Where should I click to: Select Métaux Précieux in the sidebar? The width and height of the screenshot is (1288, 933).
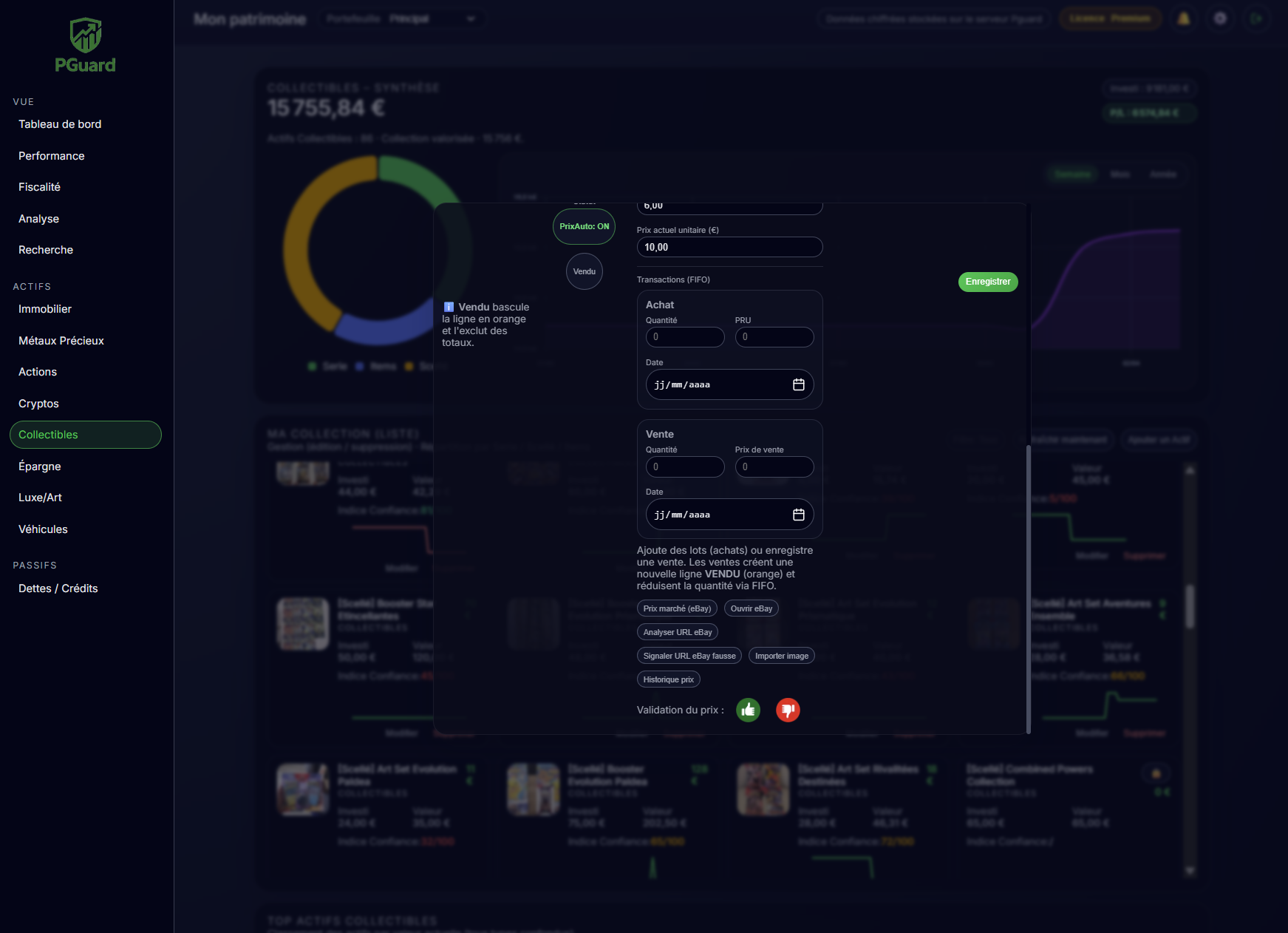pos(61,341)
